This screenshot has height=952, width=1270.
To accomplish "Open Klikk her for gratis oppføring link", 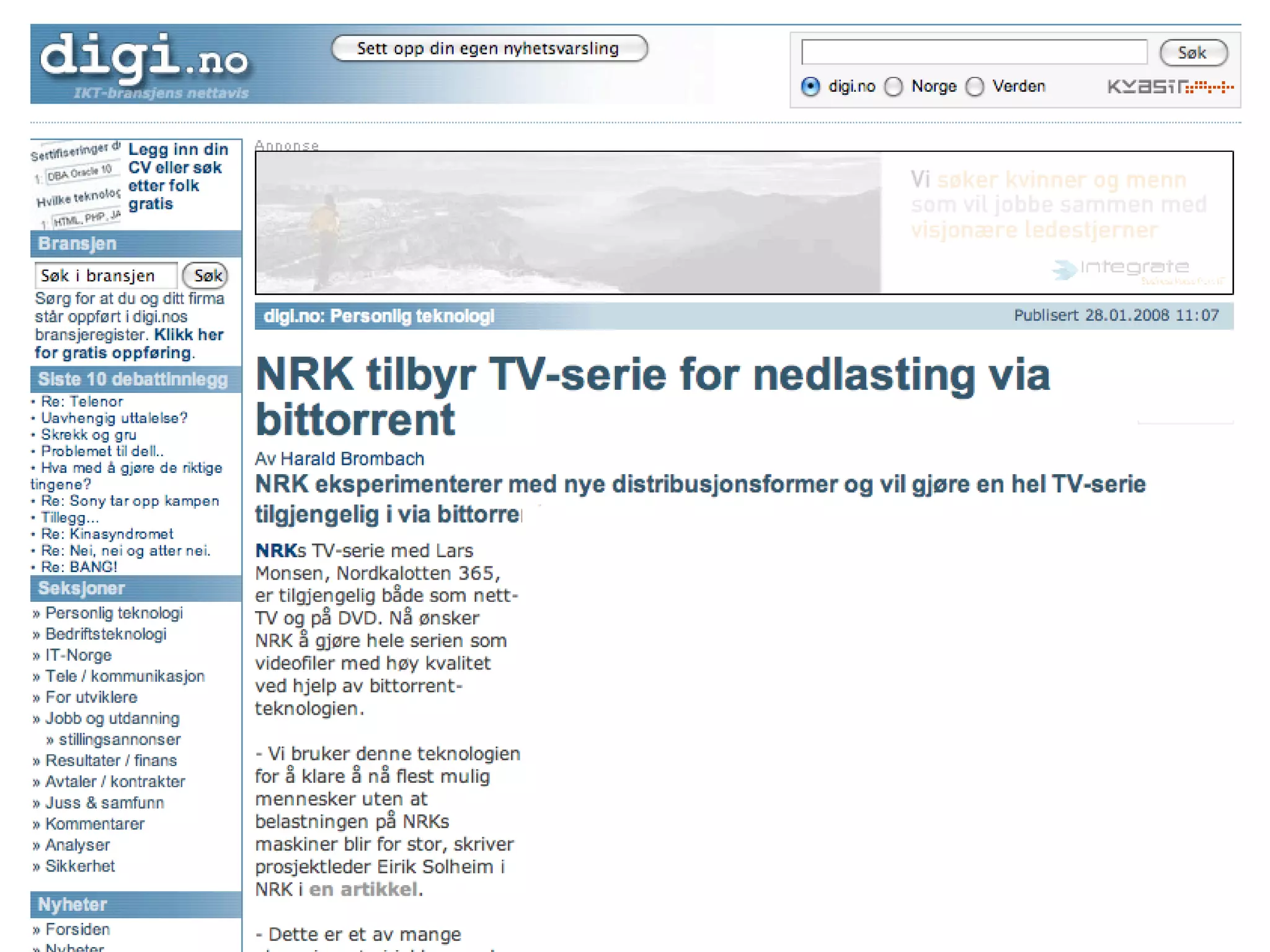I will click(x=128, y=343).
